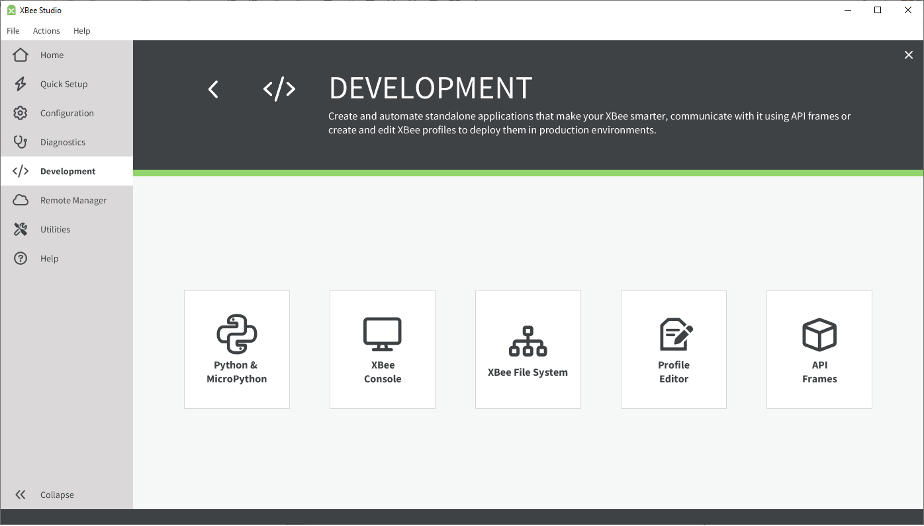Click the Remote Manager cloud icon
The height and width of the screenshot is (526, 924).
coord(21,200)
